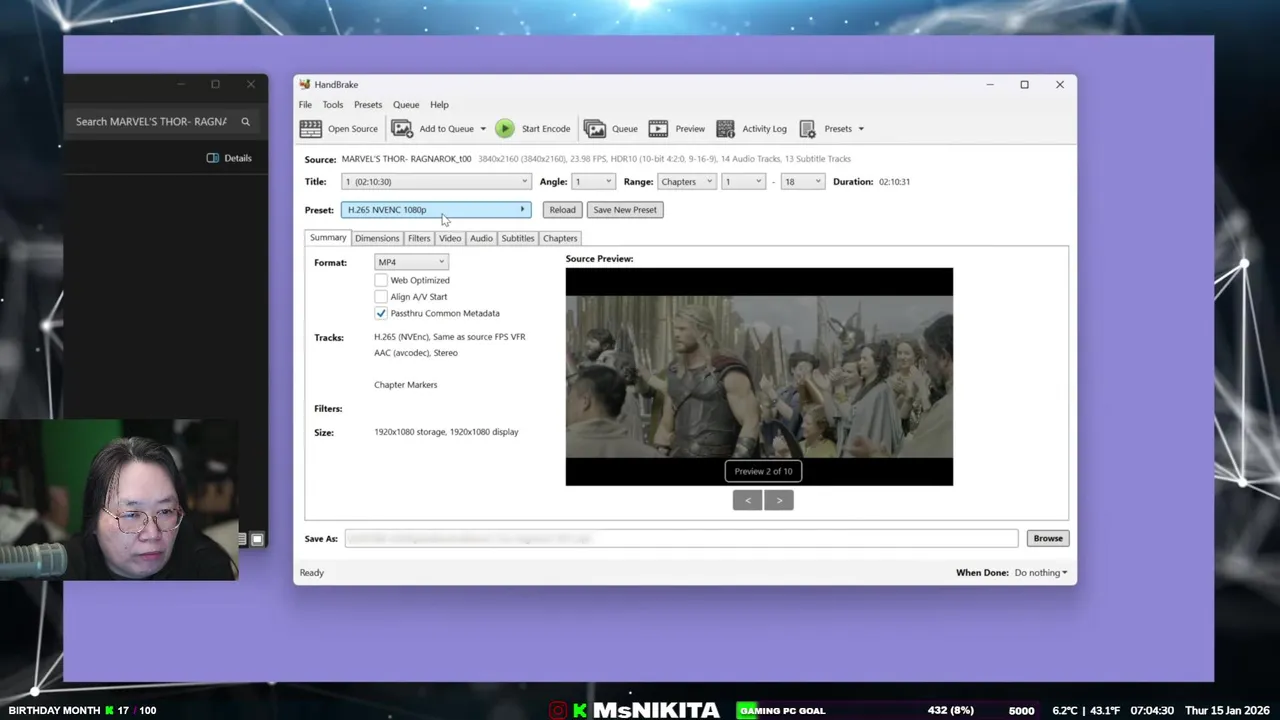
Task: Click the Open Source film icon
Action: (x=311, y=129)
